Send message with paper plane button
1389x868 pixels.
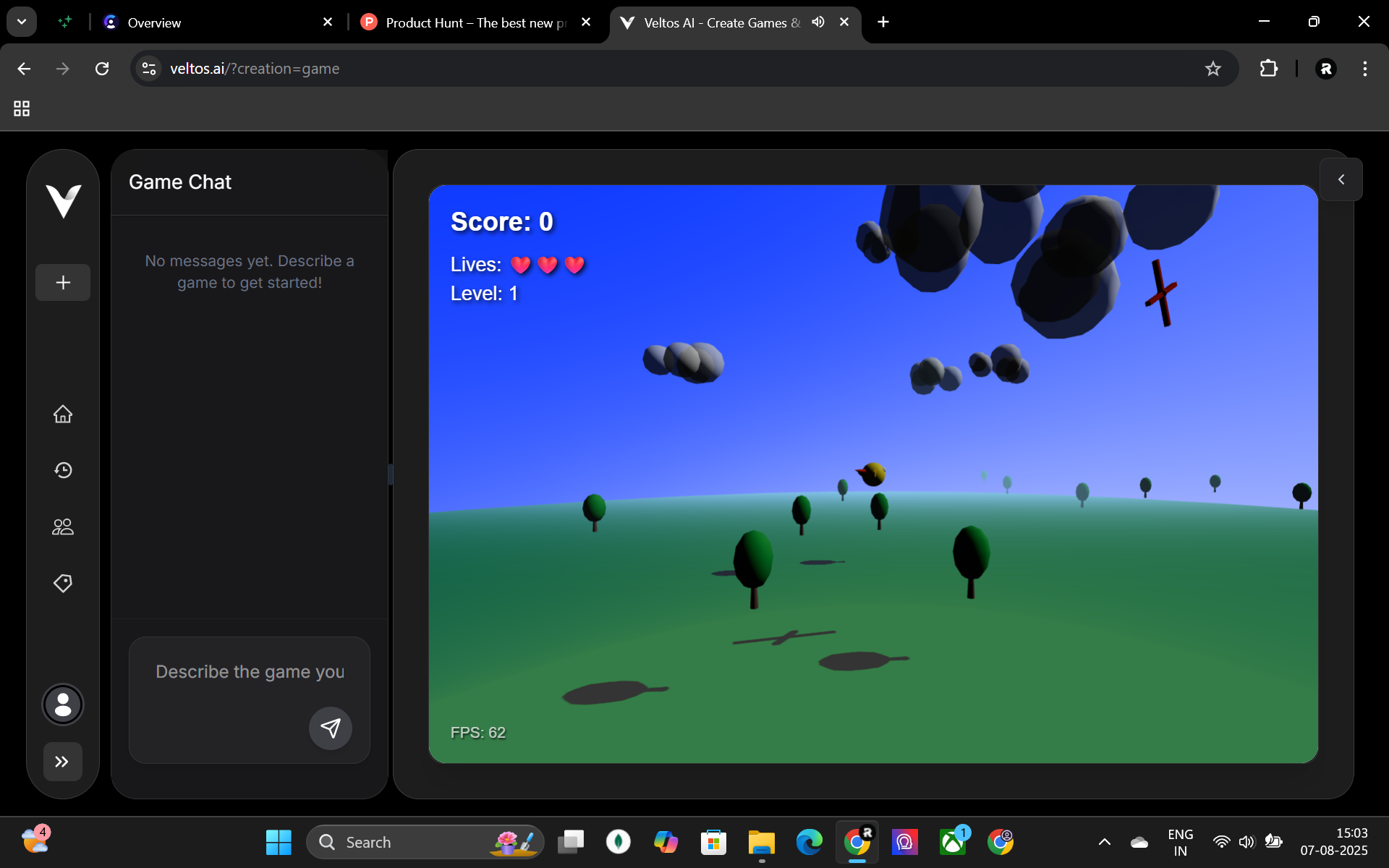click(331, 728)
